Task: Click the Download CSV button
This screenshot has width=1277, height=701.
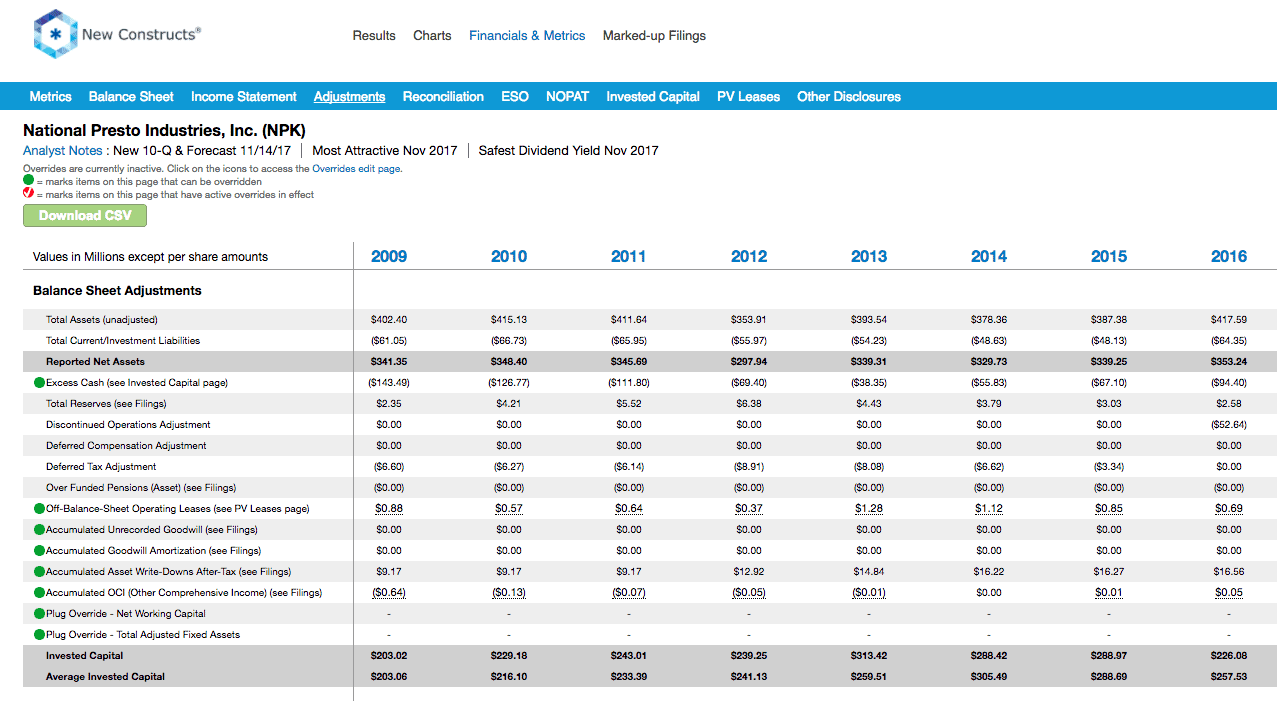Action: (85, 216)
